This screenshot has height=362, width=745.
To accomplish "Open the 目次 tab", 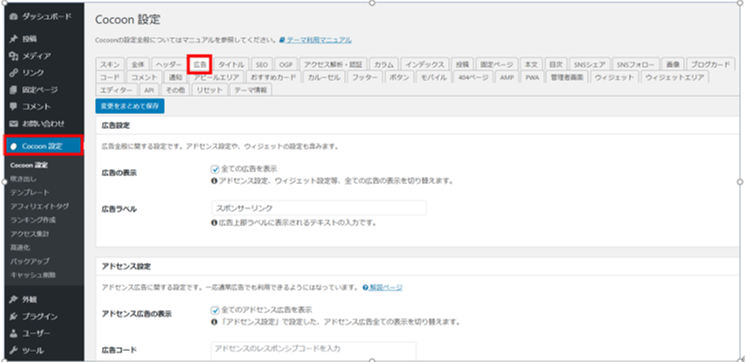I will tap(555, 65).
